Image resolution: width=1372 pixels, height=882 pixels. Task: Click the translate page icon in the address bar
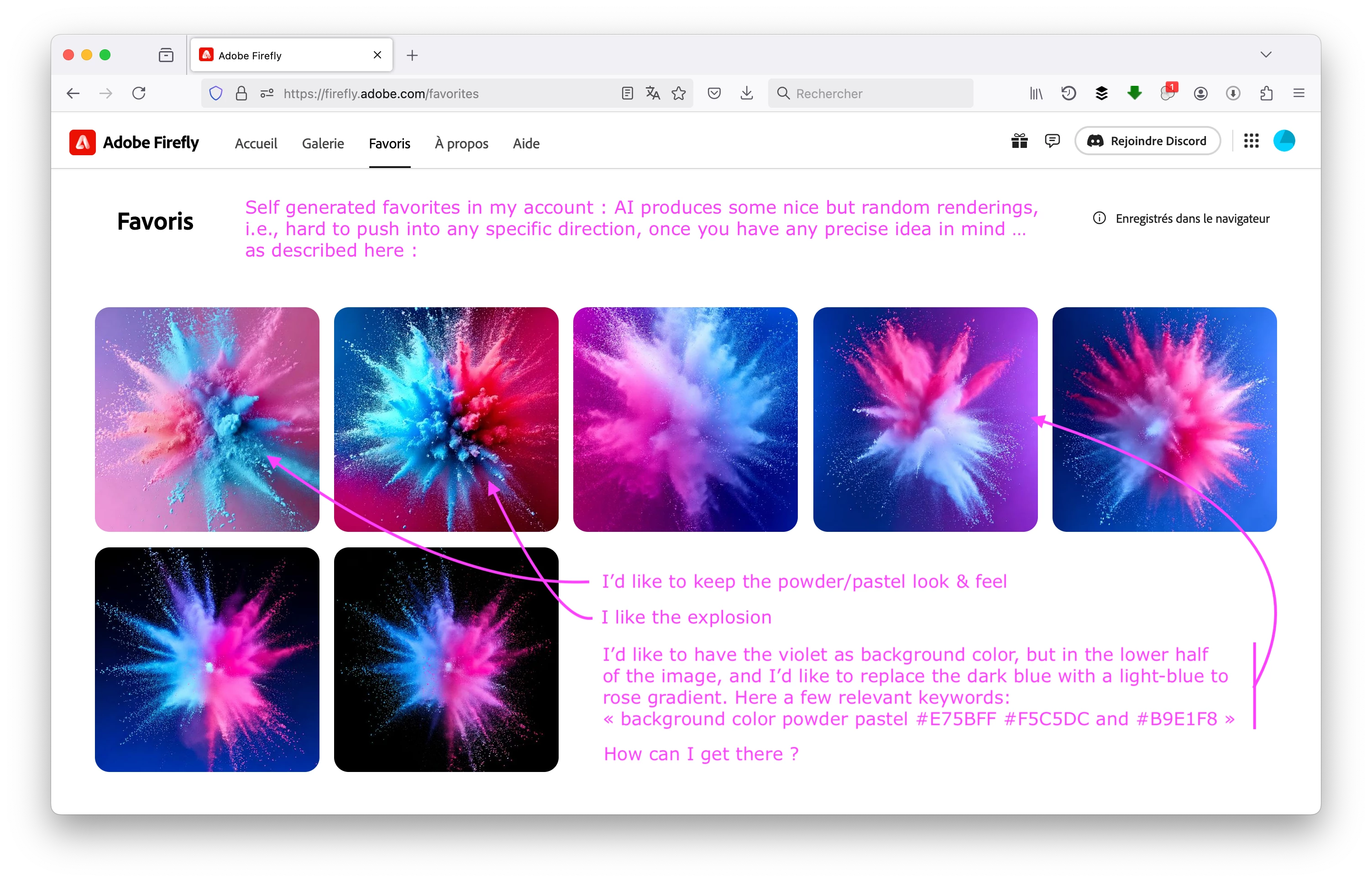[x=653, y=93]
